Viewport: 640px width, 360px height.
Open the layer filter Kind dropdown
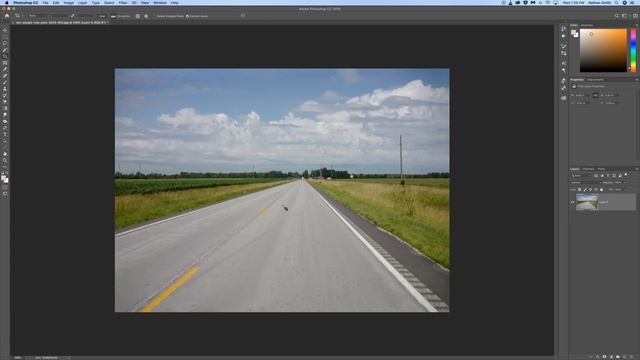click(x=581, y=176)
